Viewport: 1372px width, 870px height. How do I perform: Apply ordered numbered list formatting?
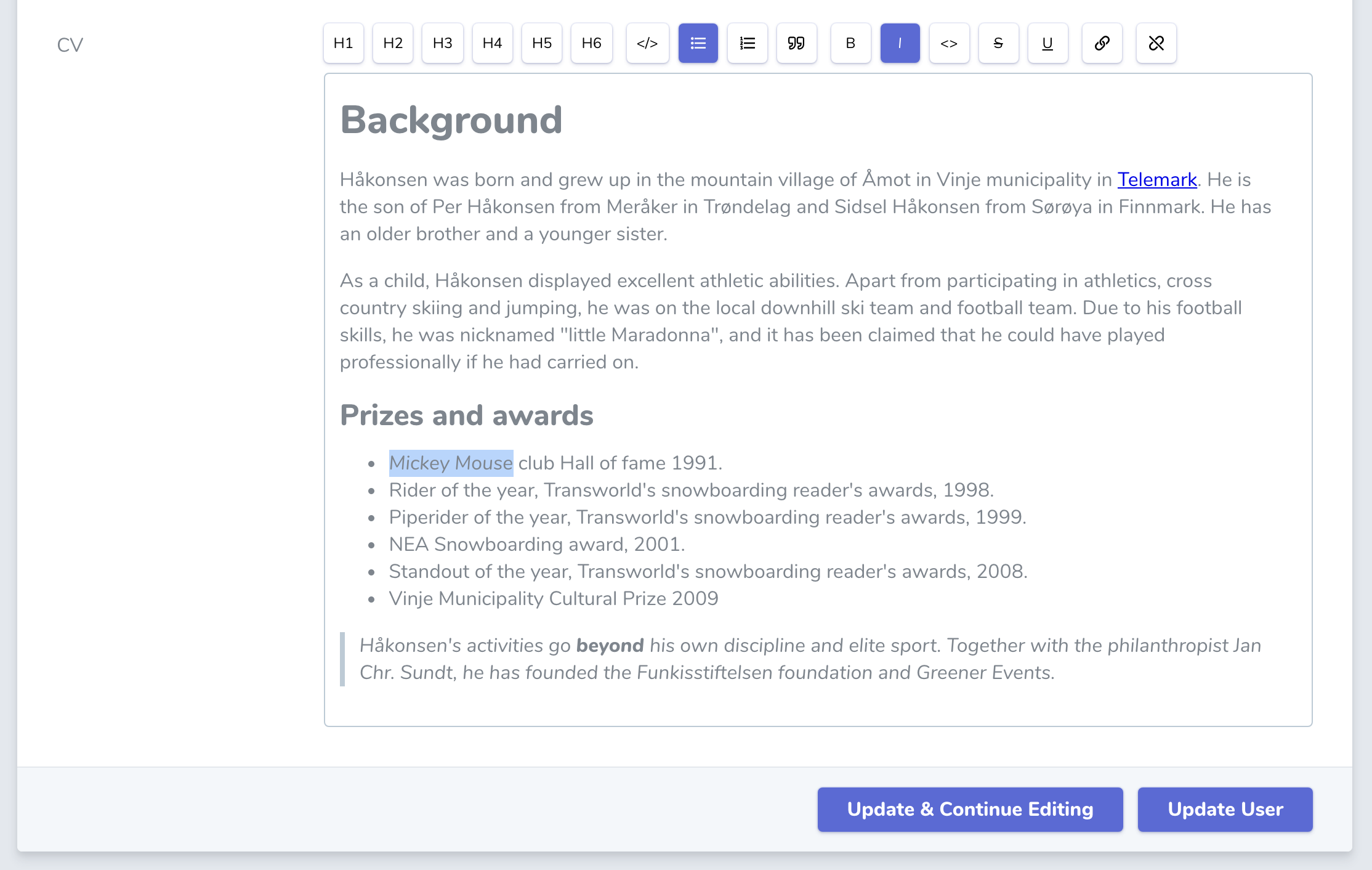[x=747, y=43]
